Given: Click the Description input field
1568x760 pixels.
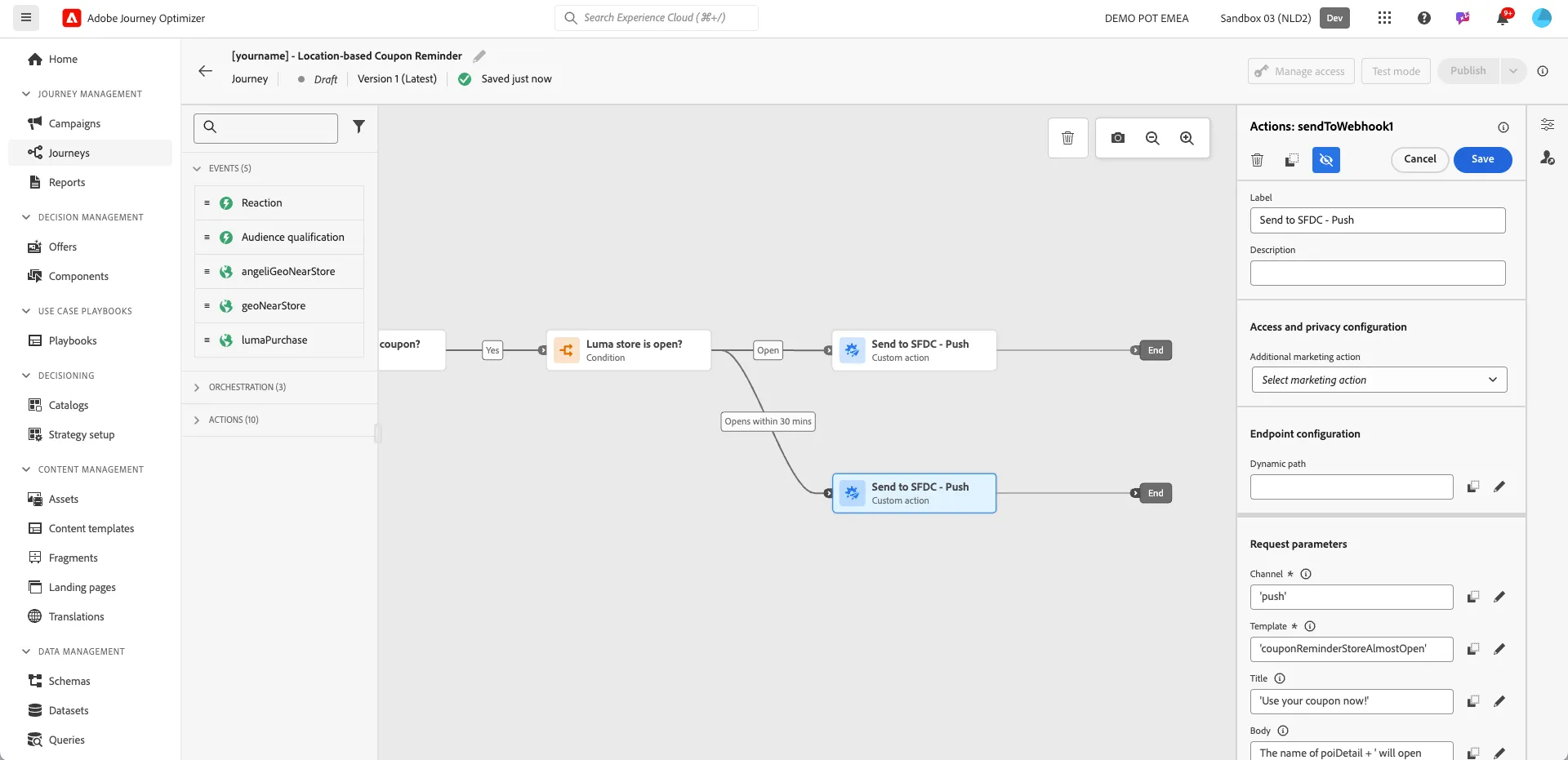Looking at the screenshot, I should (1377, 273).
